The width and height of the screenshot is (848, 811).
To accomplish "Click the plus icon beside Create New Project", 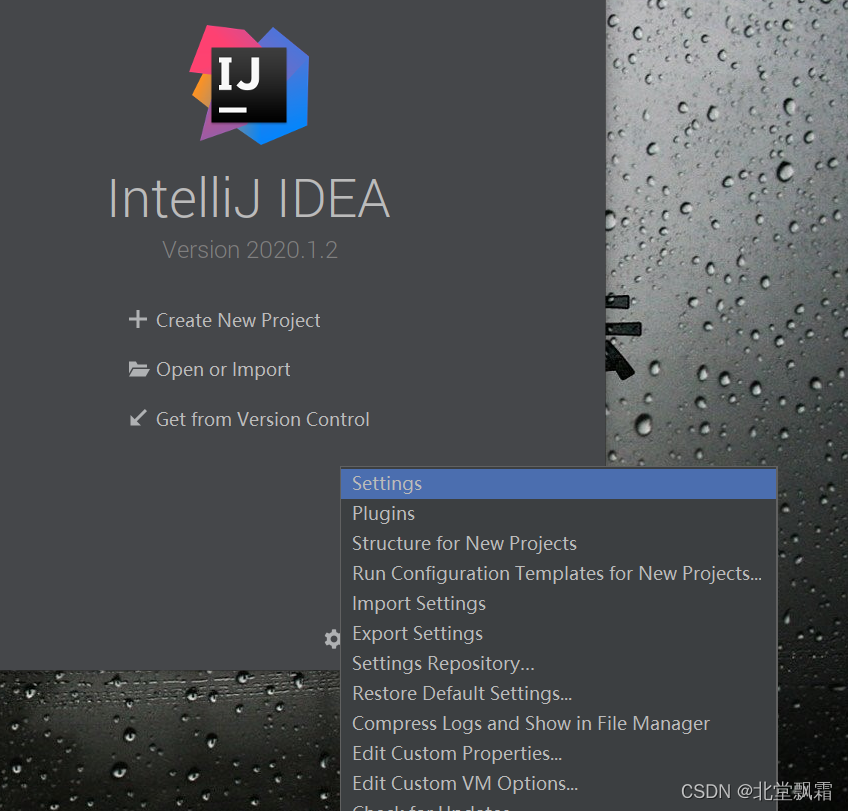I will [x=138, y=319].
